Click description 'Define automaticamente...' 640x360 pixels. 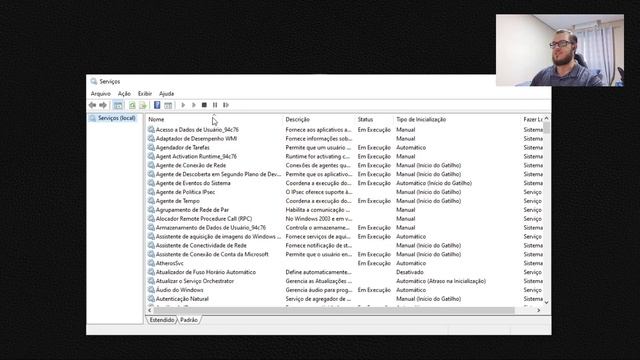[x=318, y=272]
